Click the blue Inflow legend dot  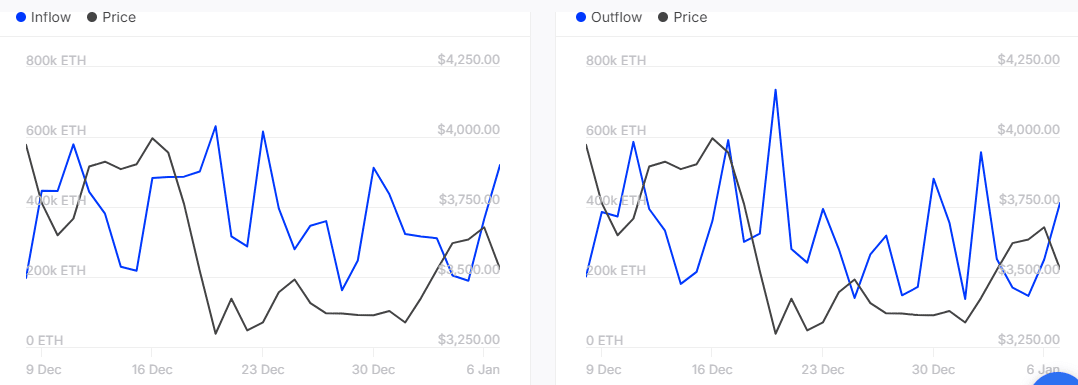pyautogui.click(x=21, y=18)
